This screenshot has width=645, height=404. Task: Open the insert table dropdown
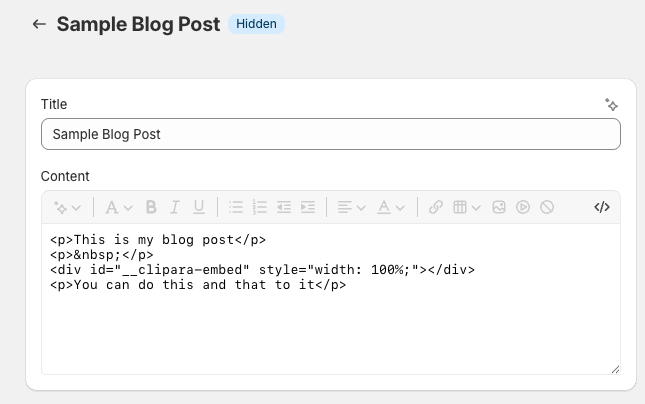point(466,207)
